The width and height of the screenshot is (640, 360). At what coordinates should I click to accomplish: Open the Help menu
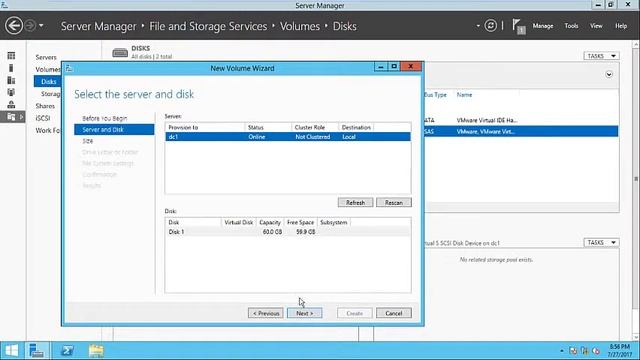(x=621, y=26)
